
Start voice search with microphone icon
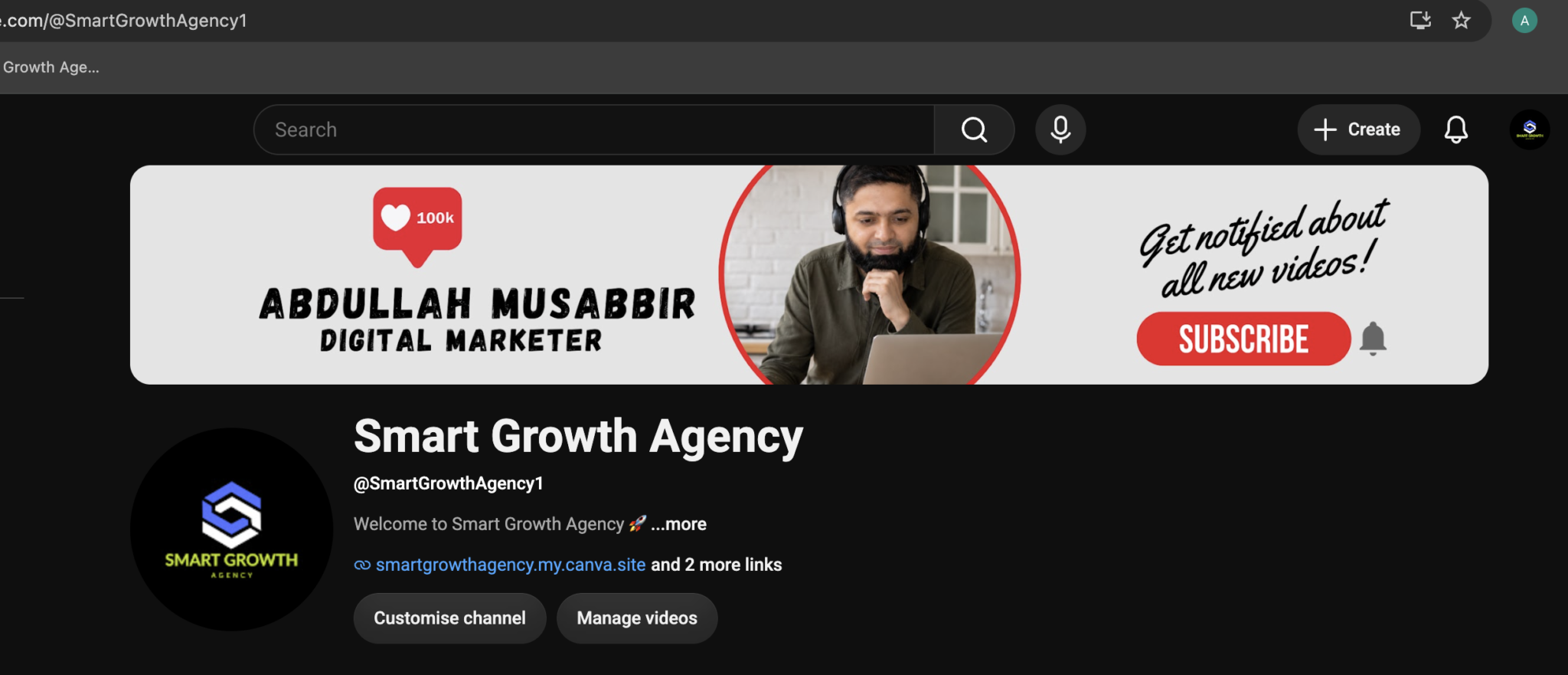pyautogui.click(x=1060, y=129)
